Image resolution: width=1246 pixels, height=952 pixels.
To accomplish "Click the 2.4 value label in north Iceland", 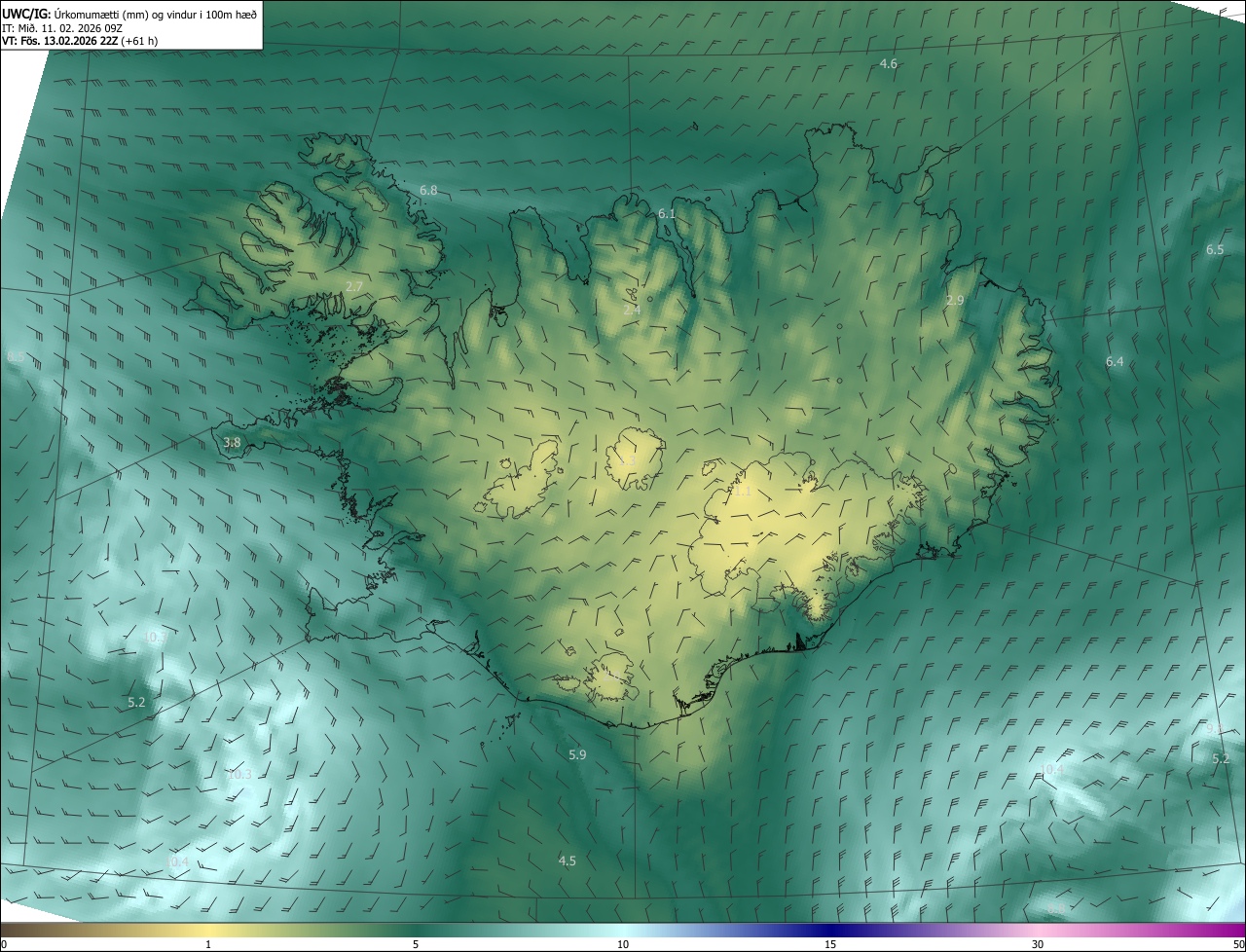I will (632, 310).
